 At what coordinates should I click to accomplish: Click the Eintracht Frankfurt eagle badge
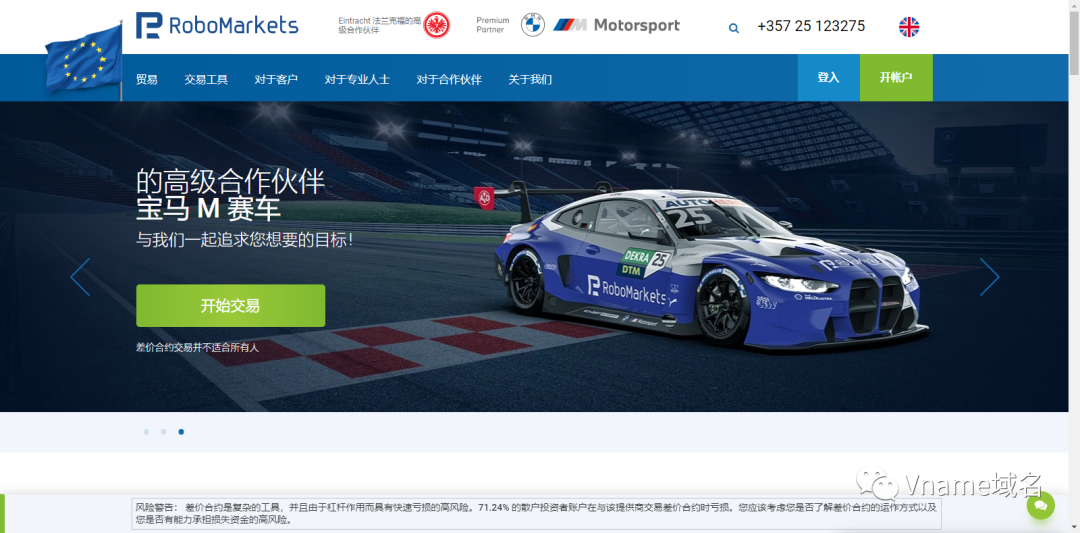coord(436,25)
